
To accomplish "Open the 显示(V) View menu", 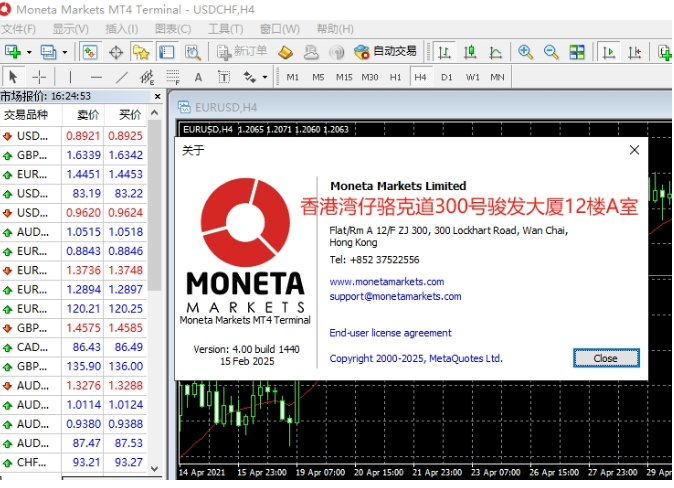I will click(x=70, y=29).
